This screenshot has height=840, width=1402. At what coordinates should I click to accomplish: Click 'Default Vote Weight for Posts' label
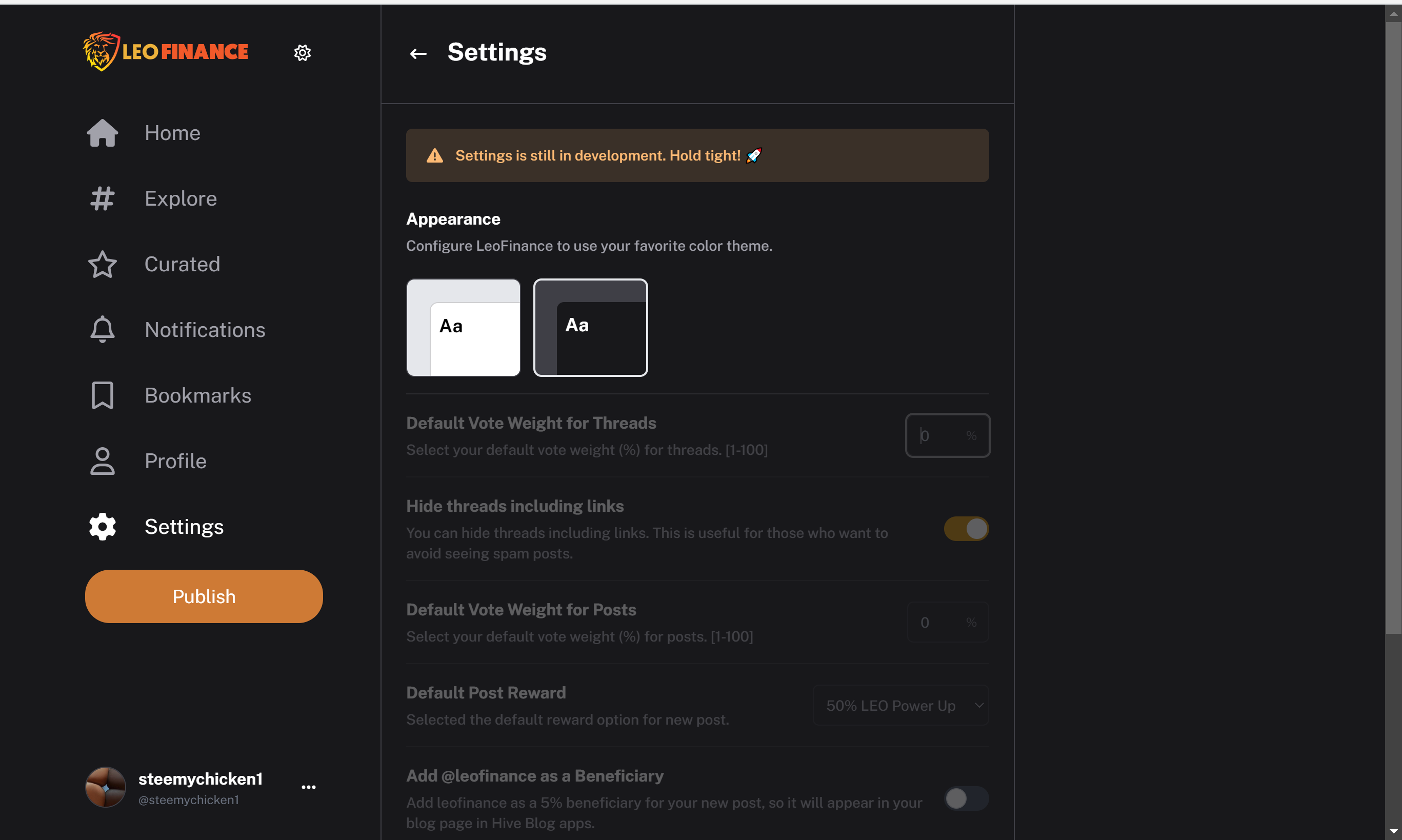pyautogui.click(x=520, y=610)
